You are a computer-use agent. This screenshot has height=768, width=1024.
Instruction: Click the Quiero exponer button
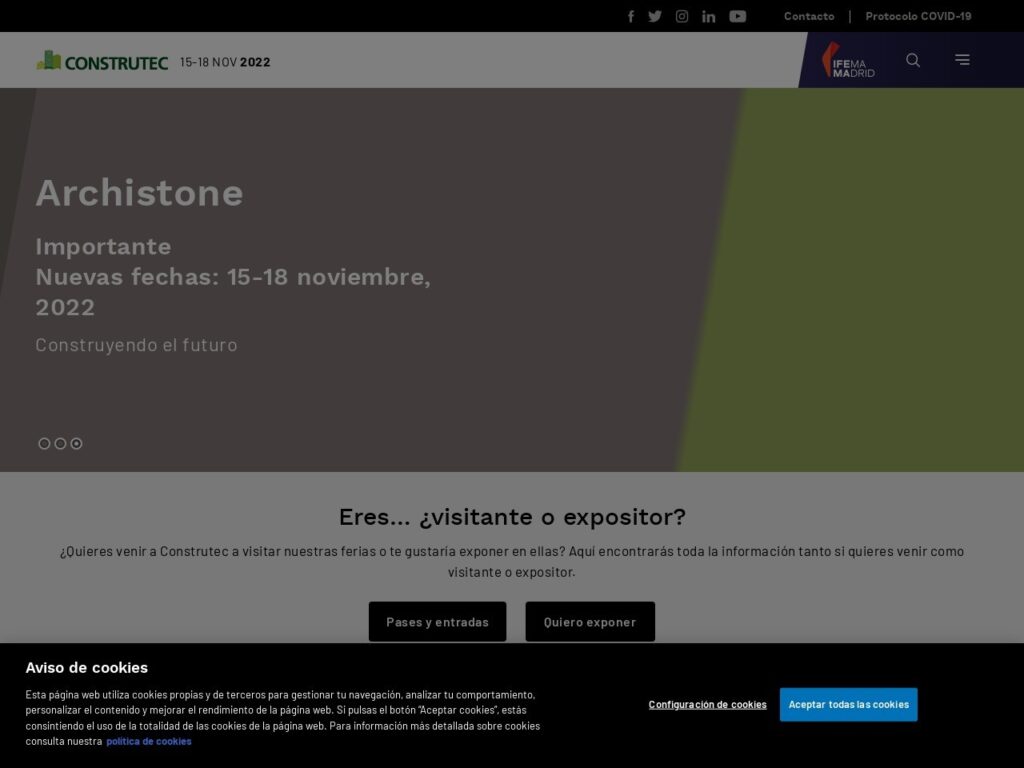click(590, 622)
